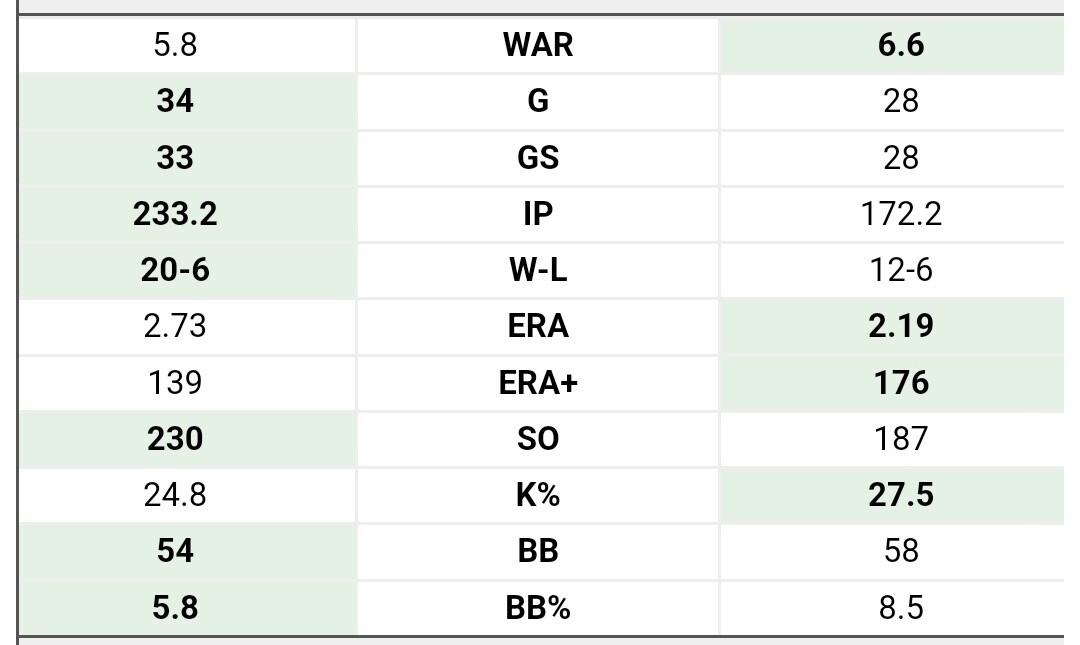The width and height of the screenshot is (1080, 645).
Task: Click the 230 strikeouts value
Action: [175, 439]
